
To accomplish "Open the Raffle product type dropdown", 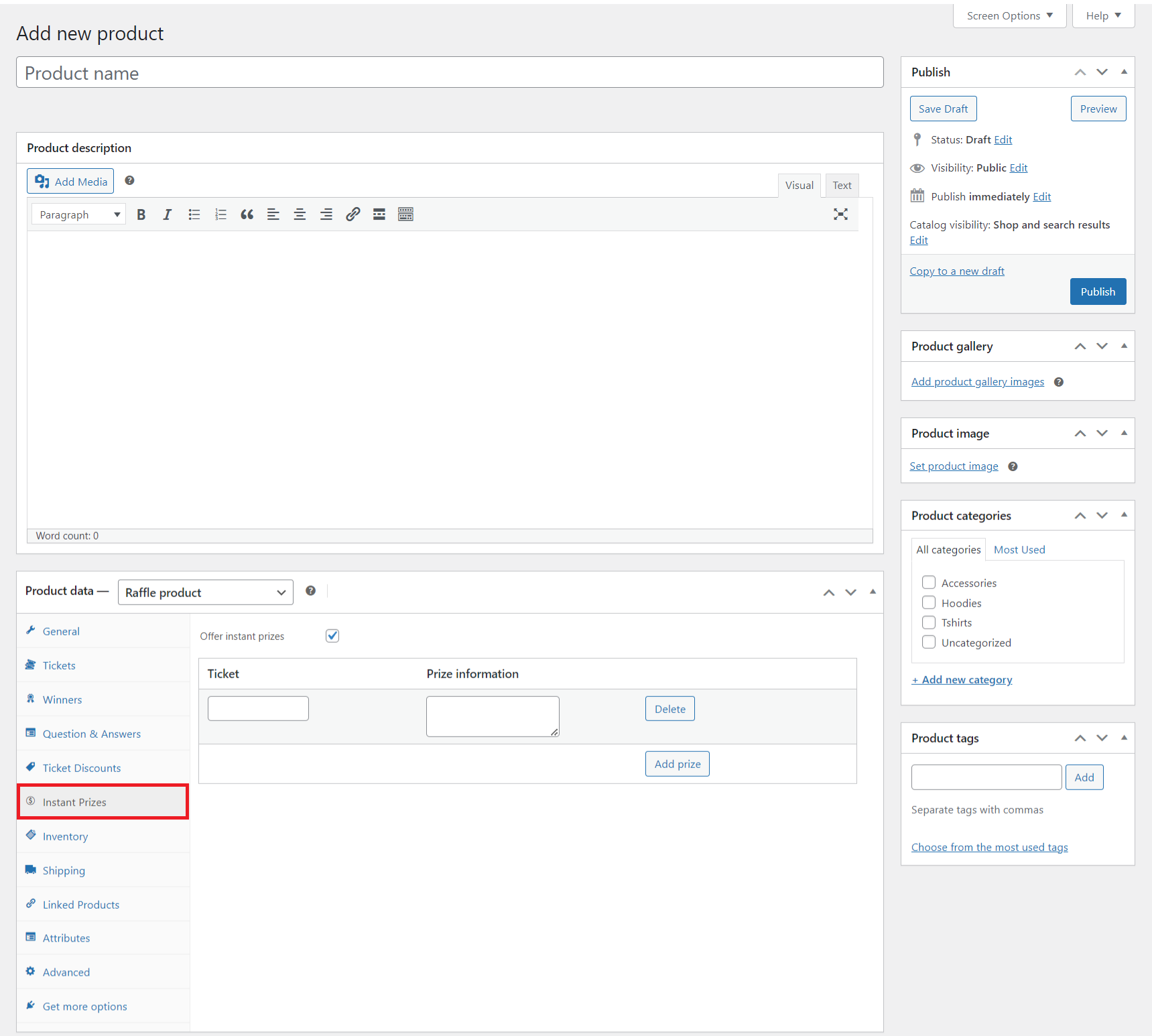I will [206, 592].
